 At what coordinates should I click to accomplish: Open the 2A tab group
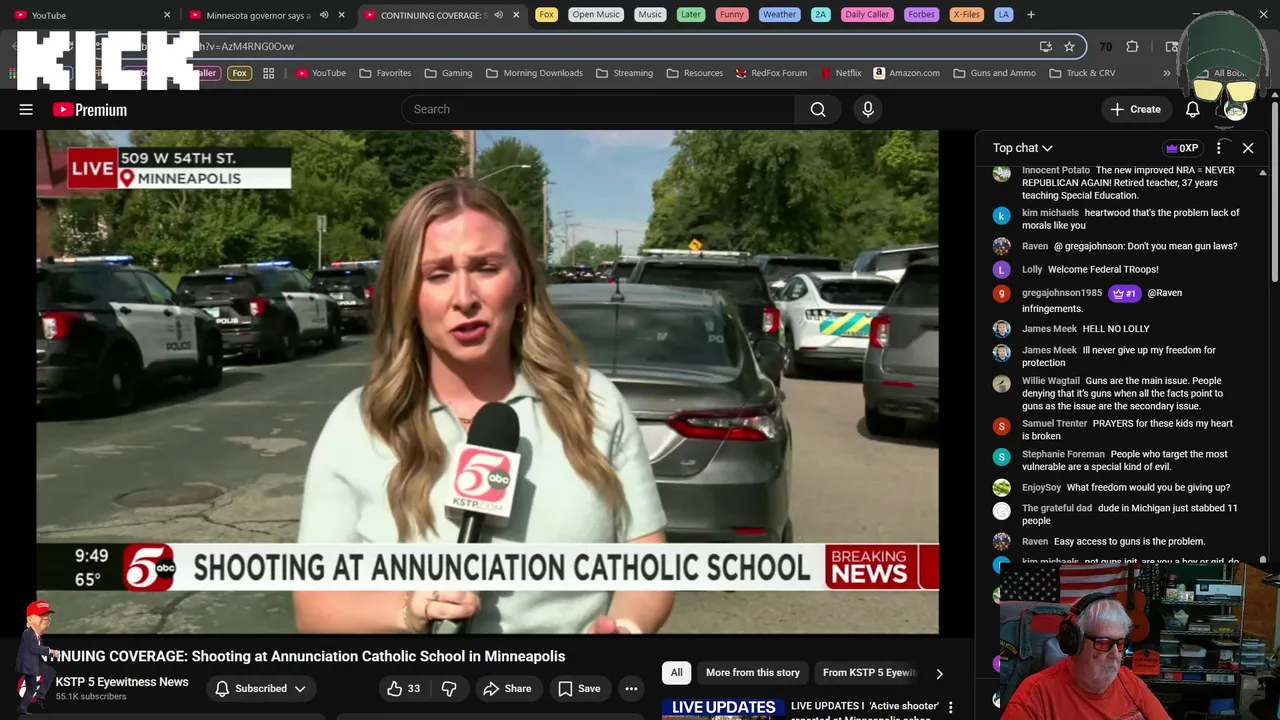coord(821,15)
